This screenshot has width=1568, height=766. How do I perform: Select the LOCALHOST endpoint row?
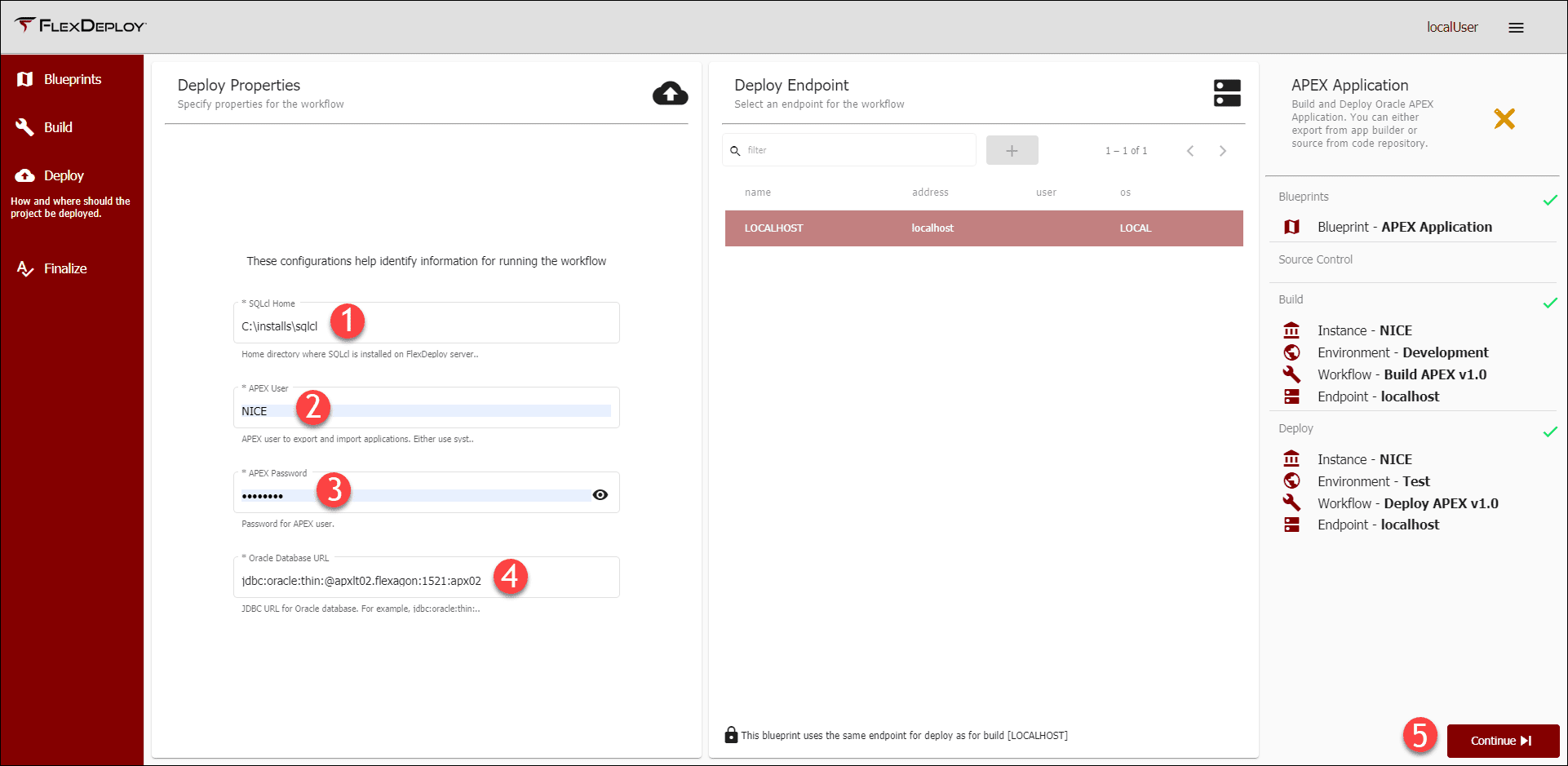pos(984,228)
